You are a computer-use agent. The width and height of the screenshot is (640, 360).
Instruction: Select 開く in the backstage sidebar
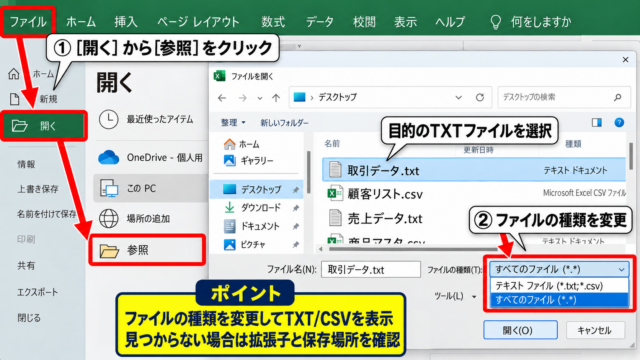coord(44,126)
